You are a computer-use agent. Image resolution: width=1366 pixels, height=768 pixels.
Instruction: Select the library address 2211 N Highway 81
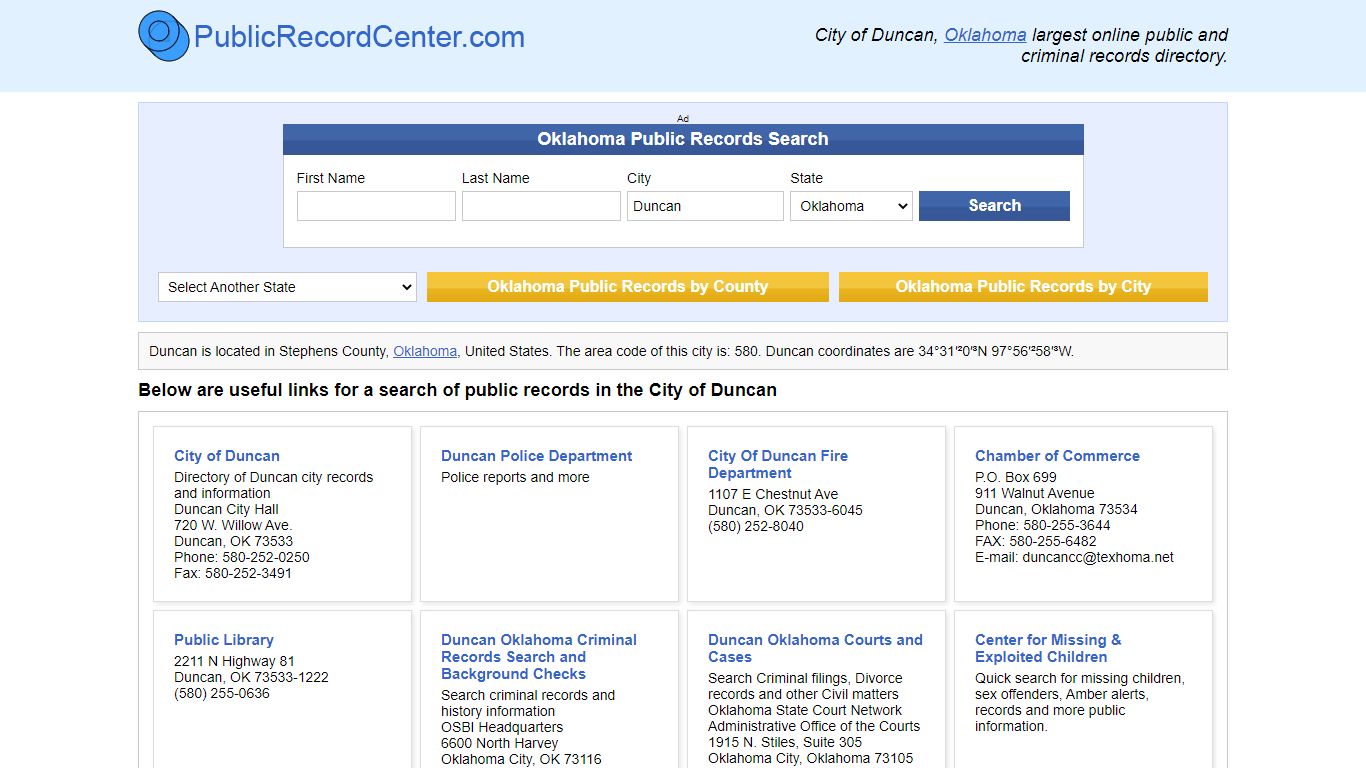pos(234,661)
